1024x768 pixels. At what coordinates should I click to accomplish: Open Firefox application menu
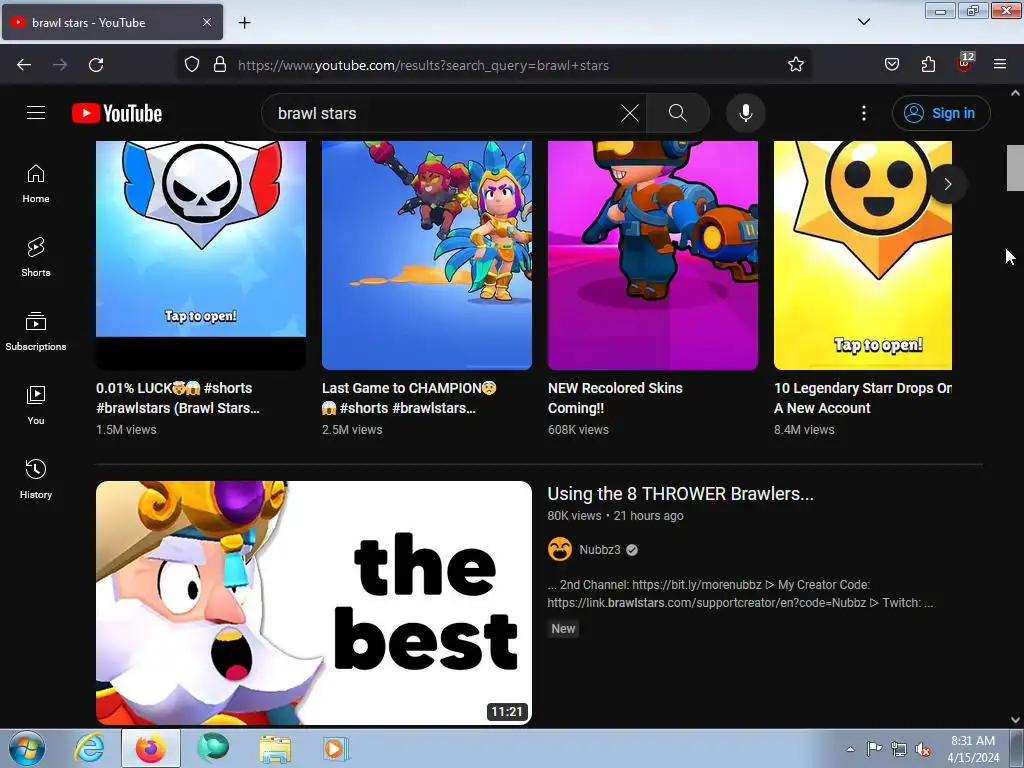(1000, 65)
